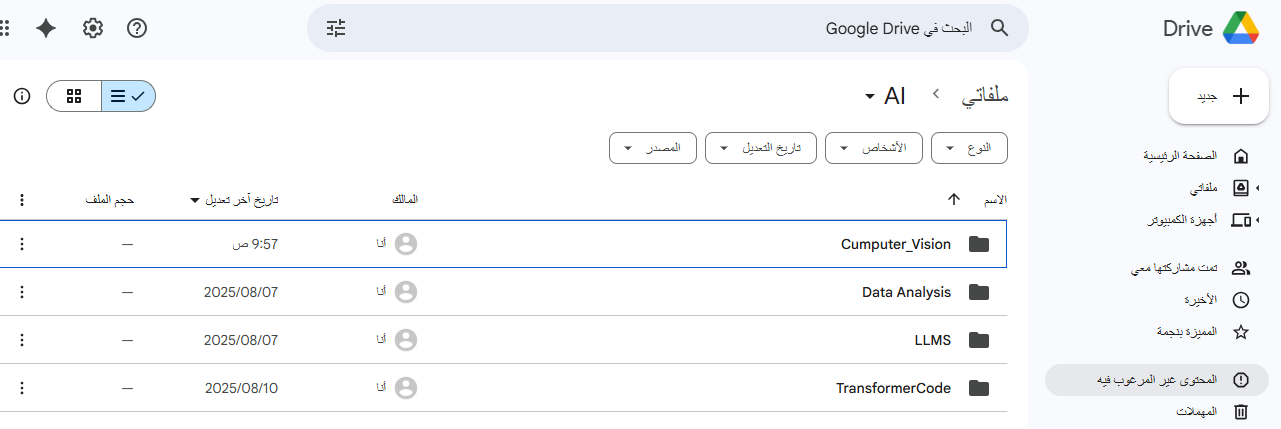
Task: Open the تاريخ التعديل modified date filter
Action: tap(760, 148)
